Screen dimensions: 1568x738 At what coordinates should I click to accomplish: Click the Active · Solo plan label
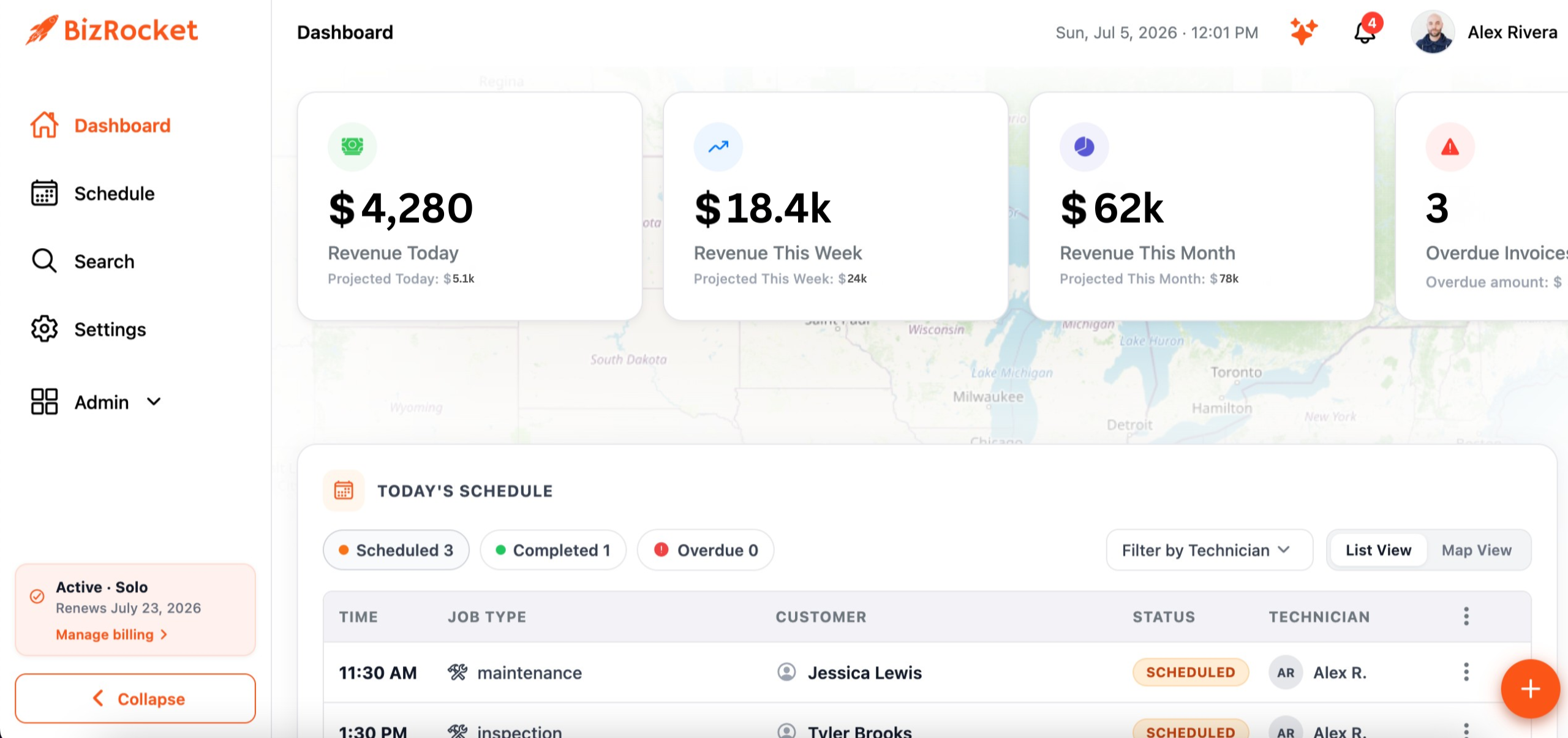pos(102,587)
